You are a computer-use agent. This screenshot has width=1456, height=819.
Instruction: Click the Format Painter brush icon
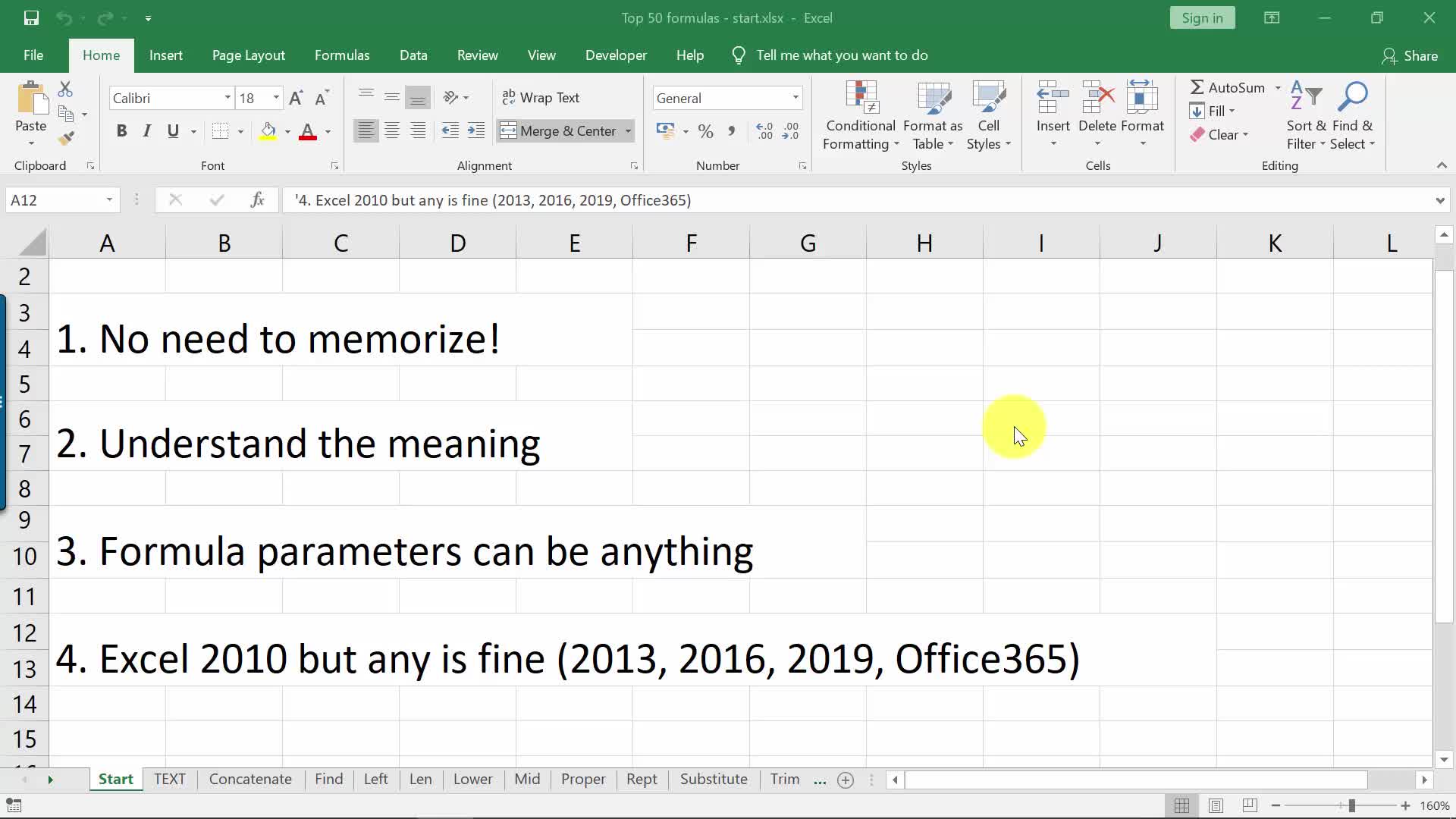click(66, 138)
